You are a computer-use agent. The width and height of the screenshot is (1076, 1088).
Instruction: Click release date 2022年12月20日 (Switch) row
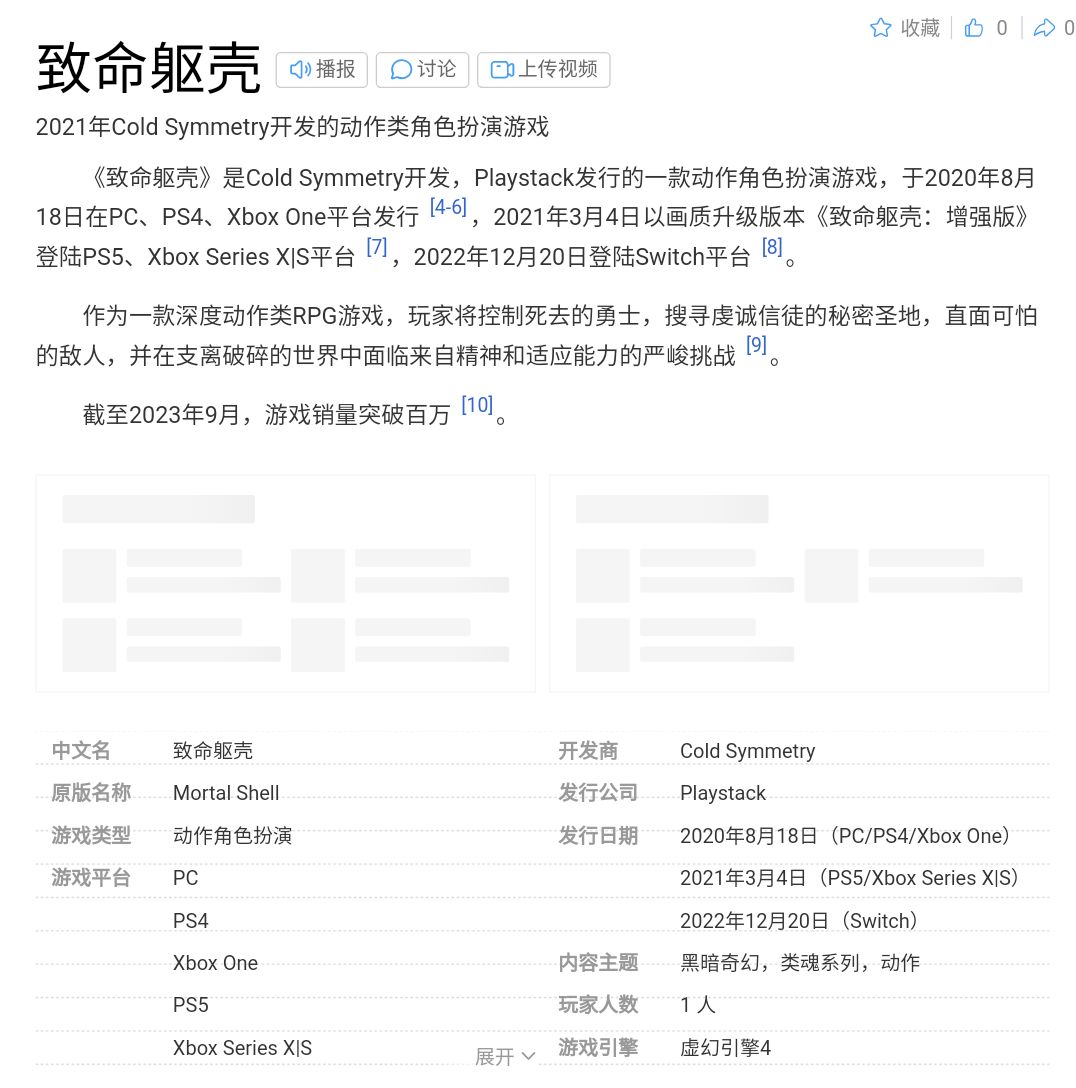[799, 921]
